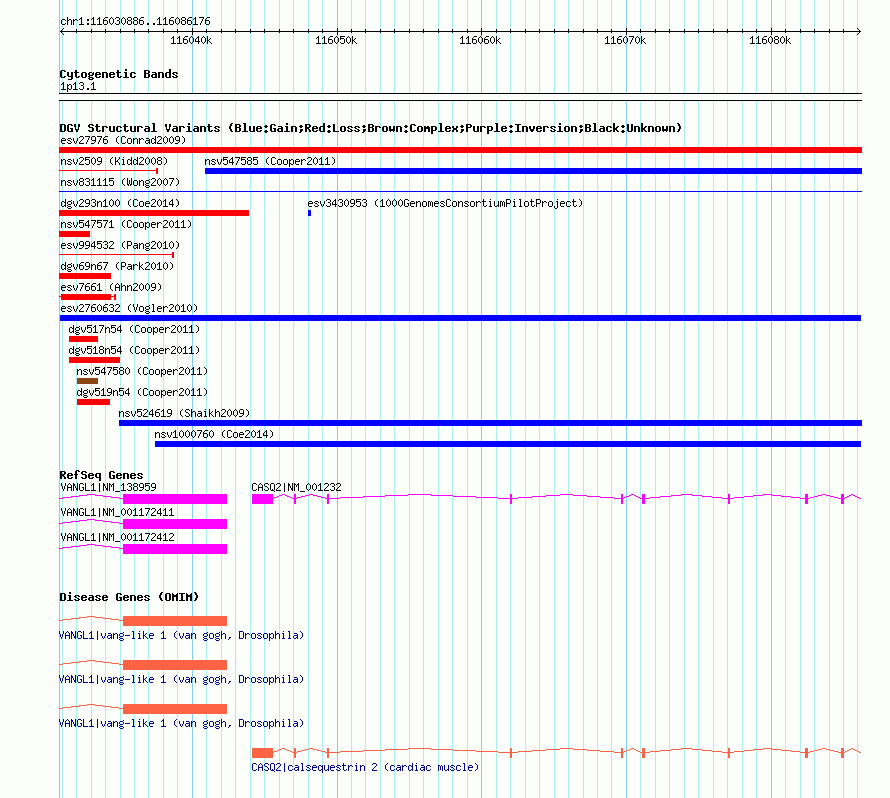
Task: Click the esv994532 (Pang2010) label
Action: point(120,245)
